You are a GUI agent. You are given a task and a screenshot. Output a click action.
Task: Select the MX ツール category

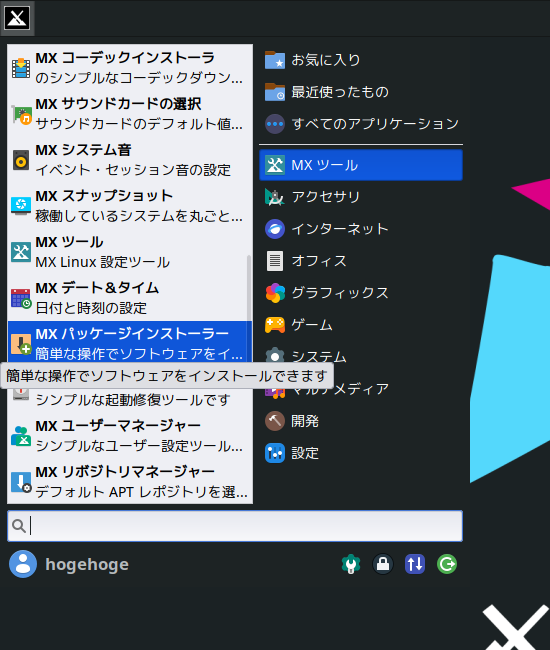point(361,165)
